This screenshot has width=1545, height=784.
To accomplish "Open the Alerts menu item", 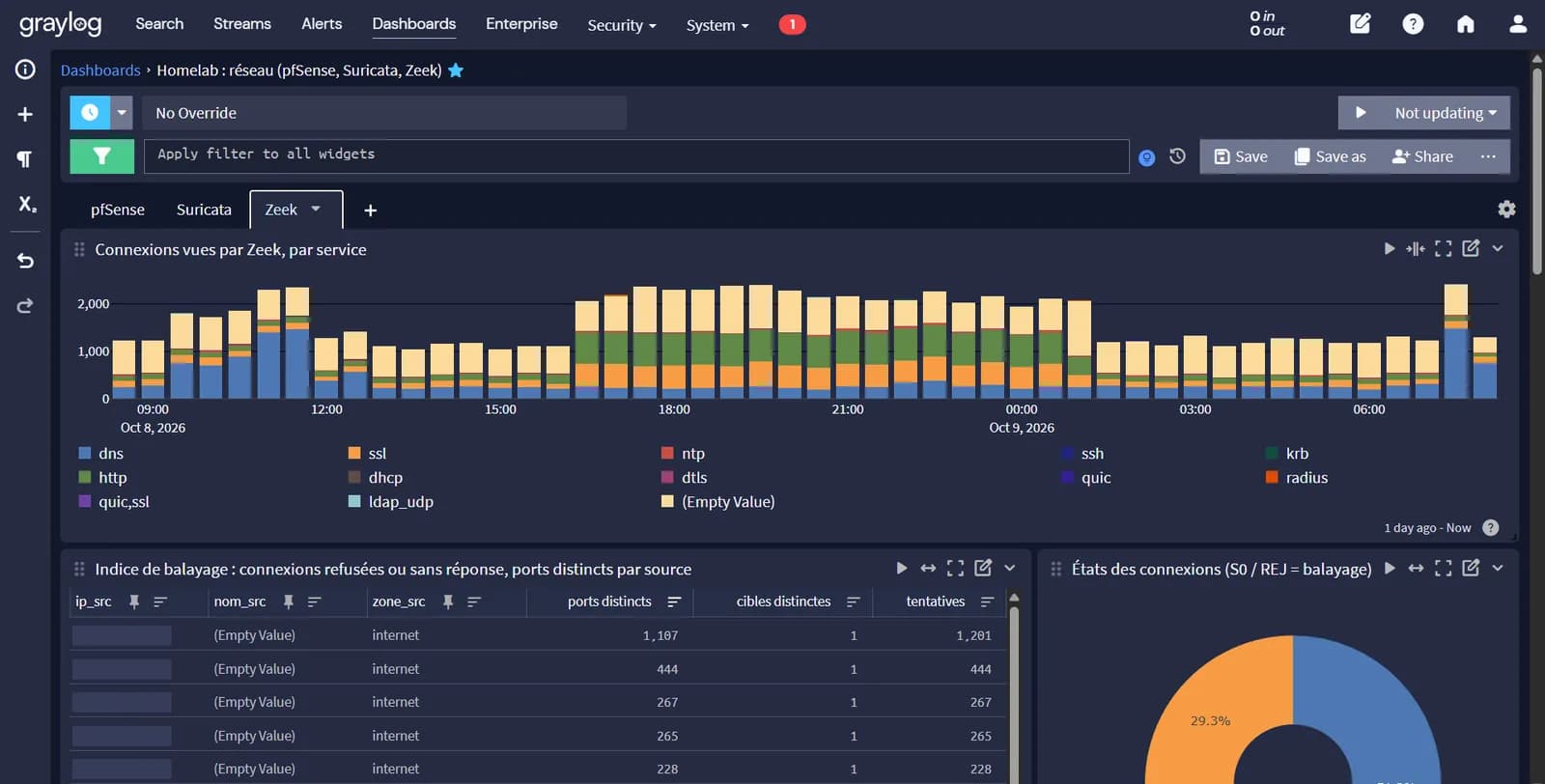I will click(322, 23).
